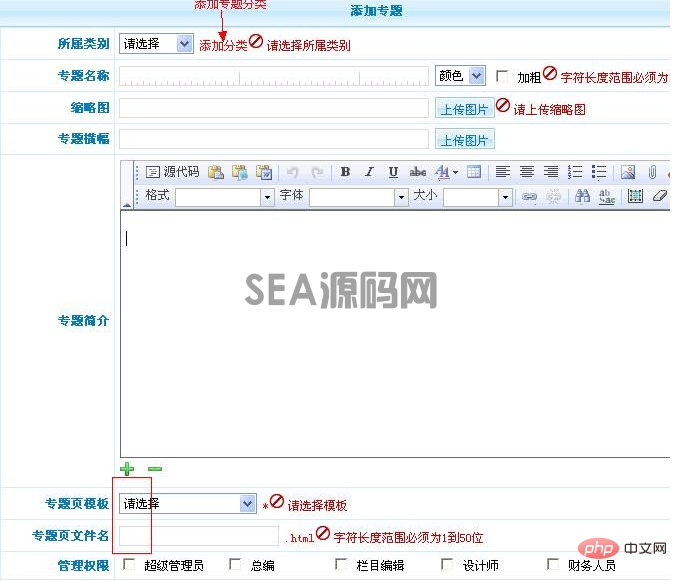Viewport: 677px width, 581px height.
Task: Click green minus to shrink editor
Action: 155,469
